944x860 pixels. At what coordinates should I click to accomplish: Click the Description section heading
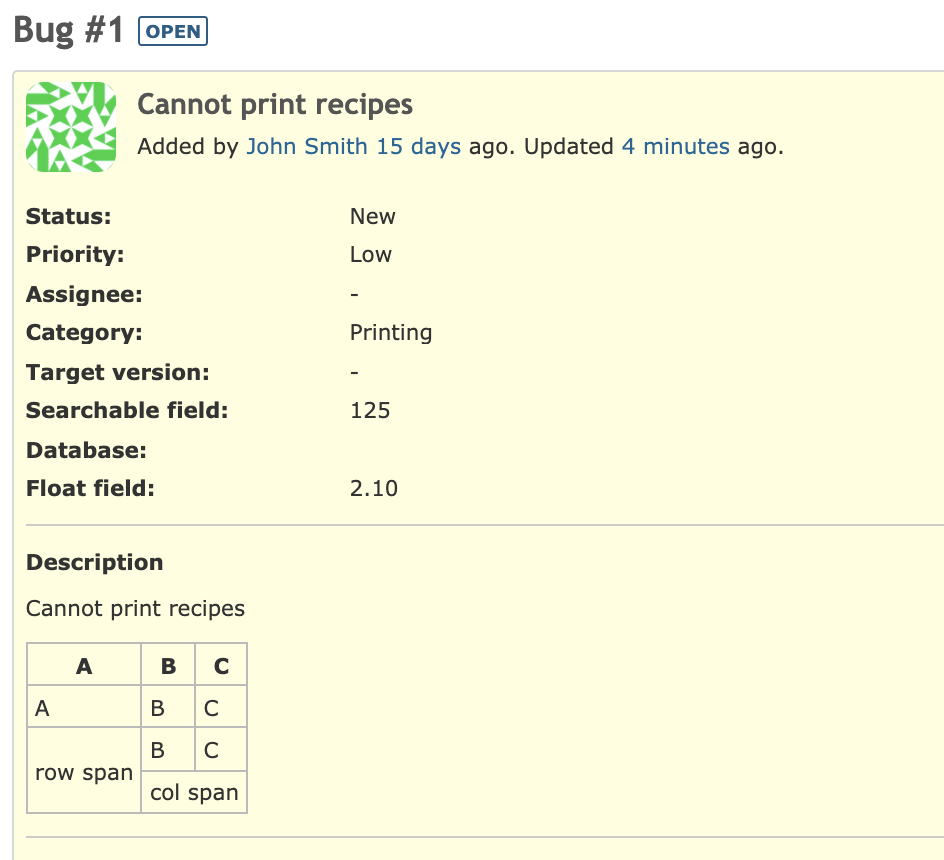pyautogui.click(x=95, y=562)
